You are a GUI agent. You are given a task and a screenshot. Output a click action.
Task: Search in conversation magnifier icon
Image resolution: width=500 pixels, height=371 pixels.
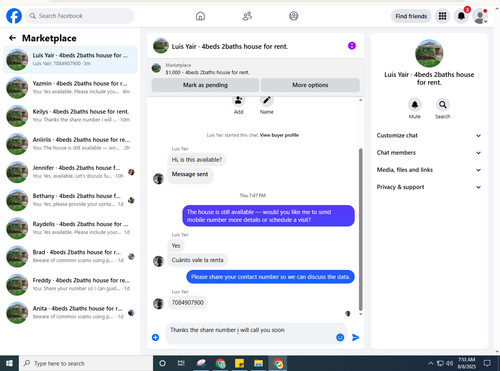443,105
